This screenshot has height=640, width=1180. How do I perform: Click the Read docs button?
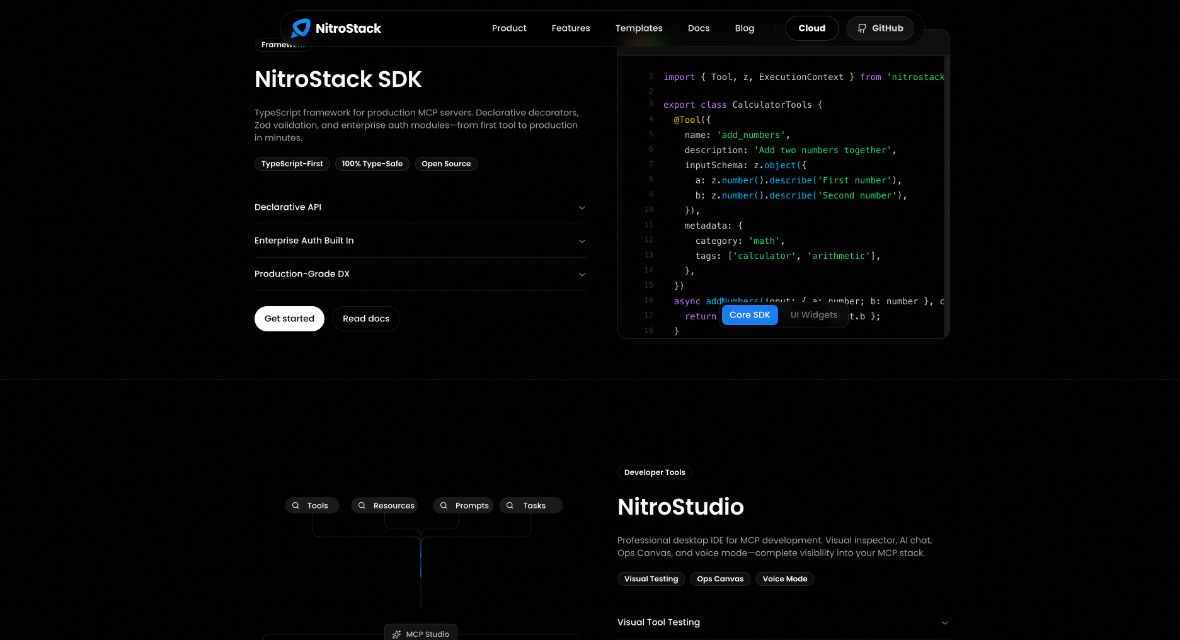366,318
